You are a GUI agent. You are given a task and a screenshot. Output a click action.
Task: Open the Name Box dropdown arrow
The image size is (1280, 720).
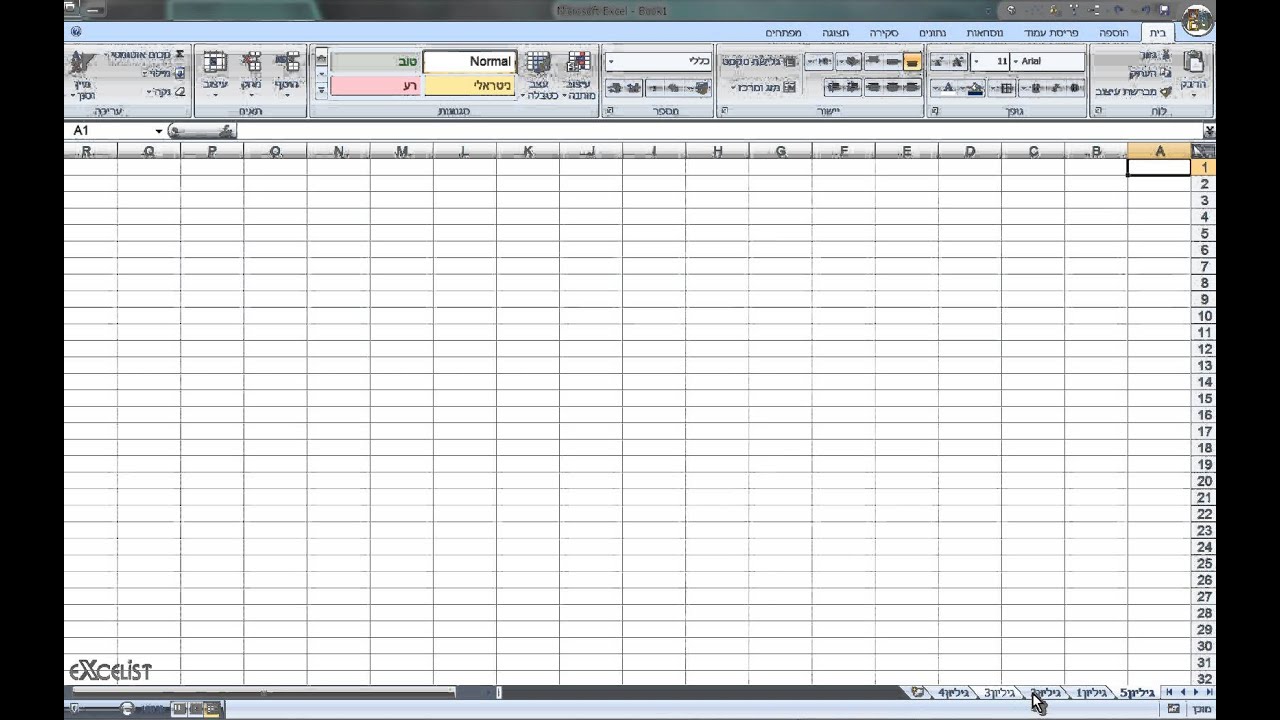159,131
